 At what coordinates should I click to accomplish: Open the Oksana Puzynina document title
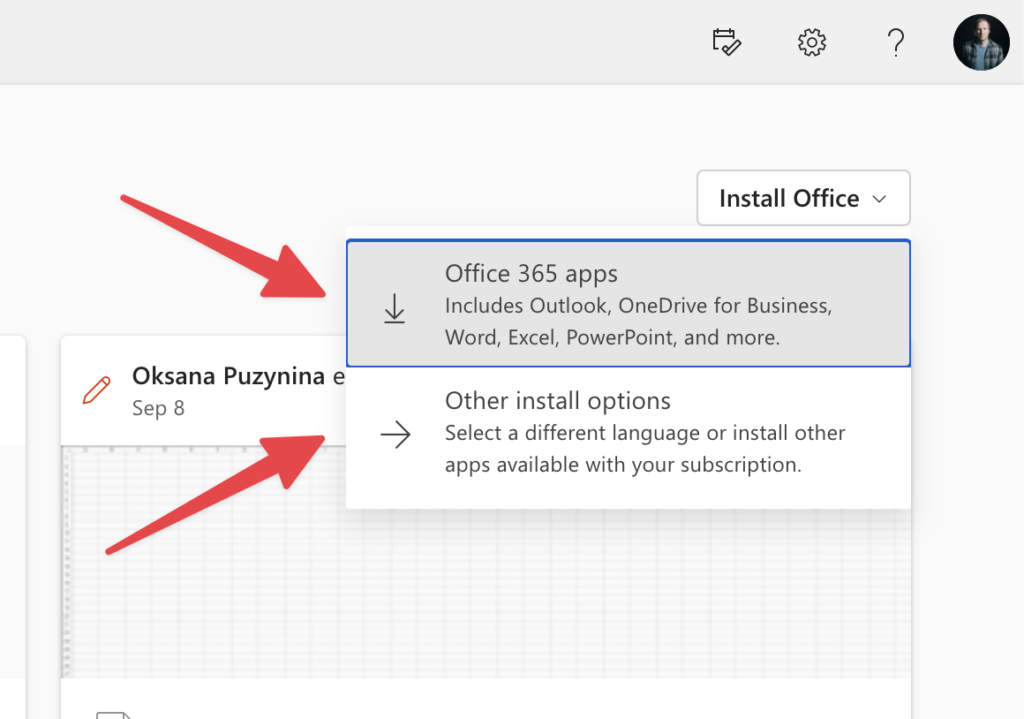tap(238, 376)
